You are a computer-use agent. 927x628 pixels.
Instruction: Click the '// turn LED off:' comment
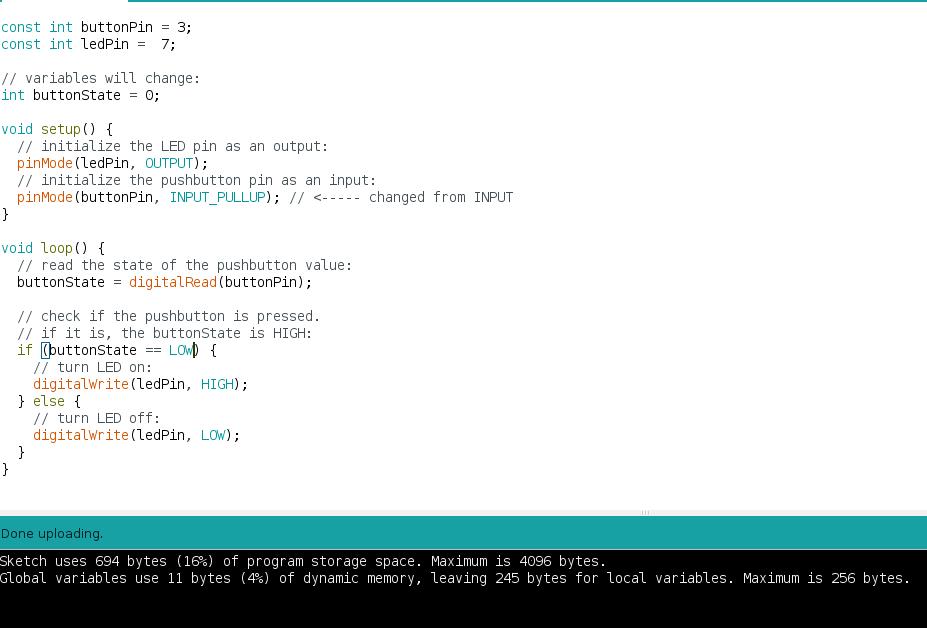click(x=96, y=419)
